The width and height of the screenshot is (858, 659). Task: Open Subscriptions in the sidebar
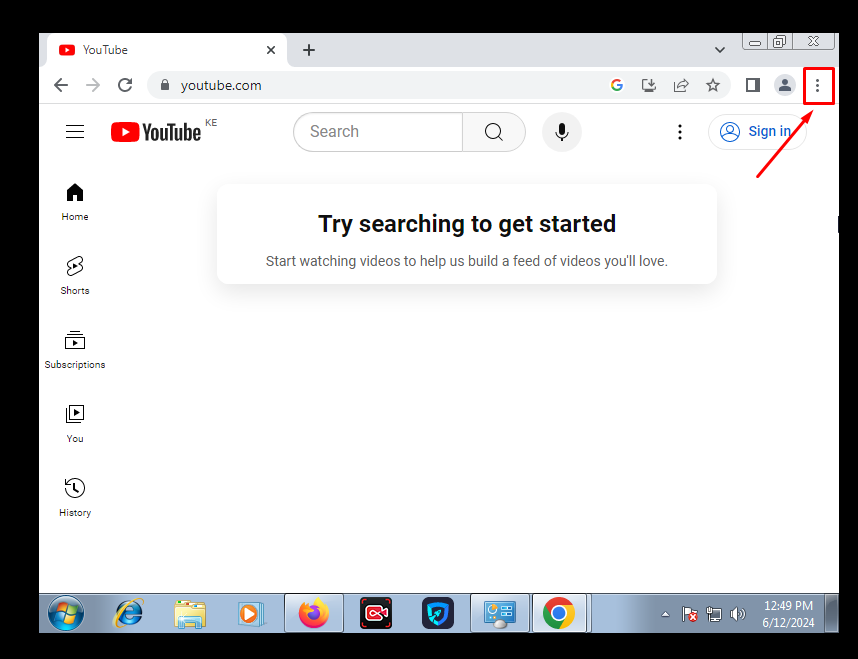tap(75, 350)
